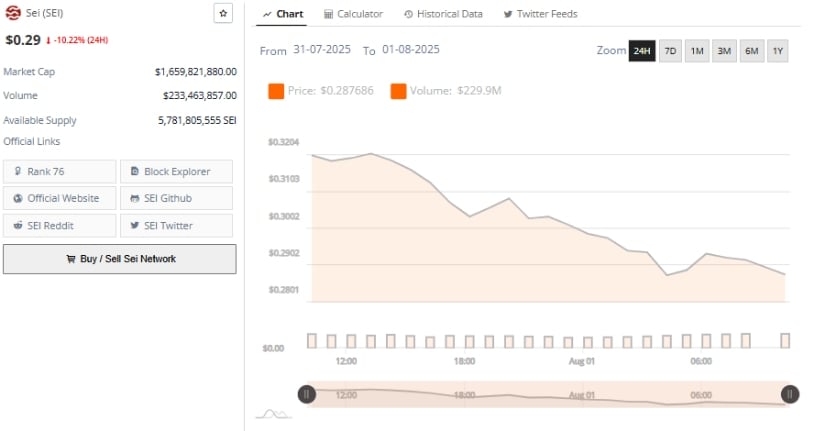This screenshot has width=825, height=431.
Task: Visit the Official Website
Action: pos(59,198)
